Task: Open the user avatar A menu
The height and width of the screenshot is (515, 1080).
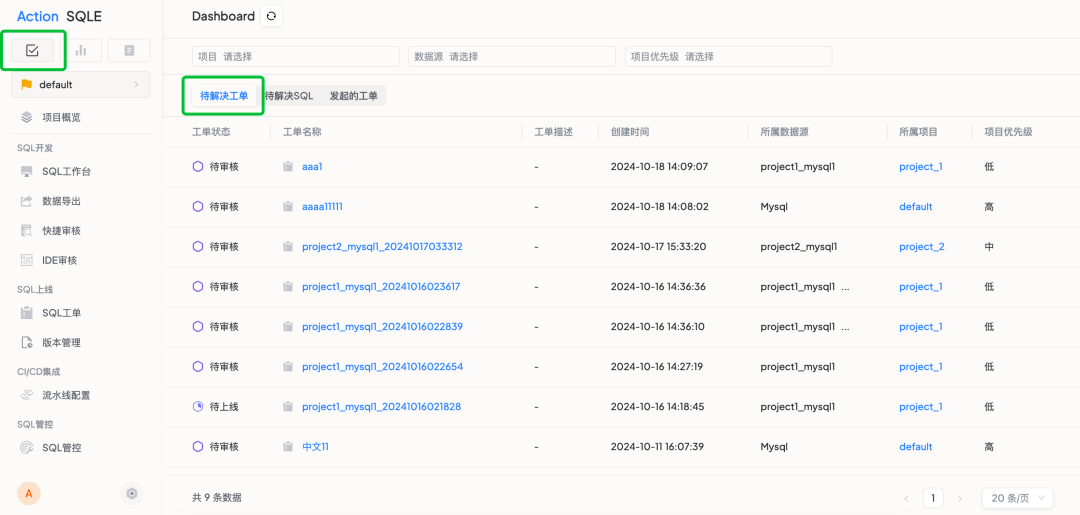Action: coord(29,493)
